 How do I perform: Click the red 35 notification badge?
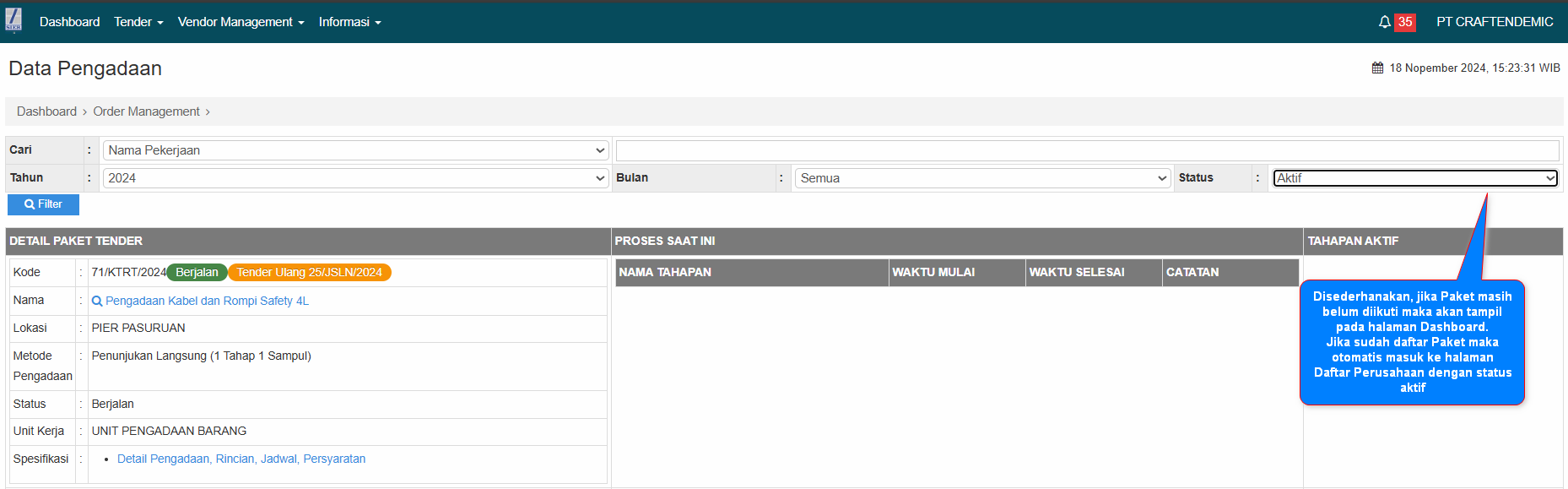(1404, 22)
